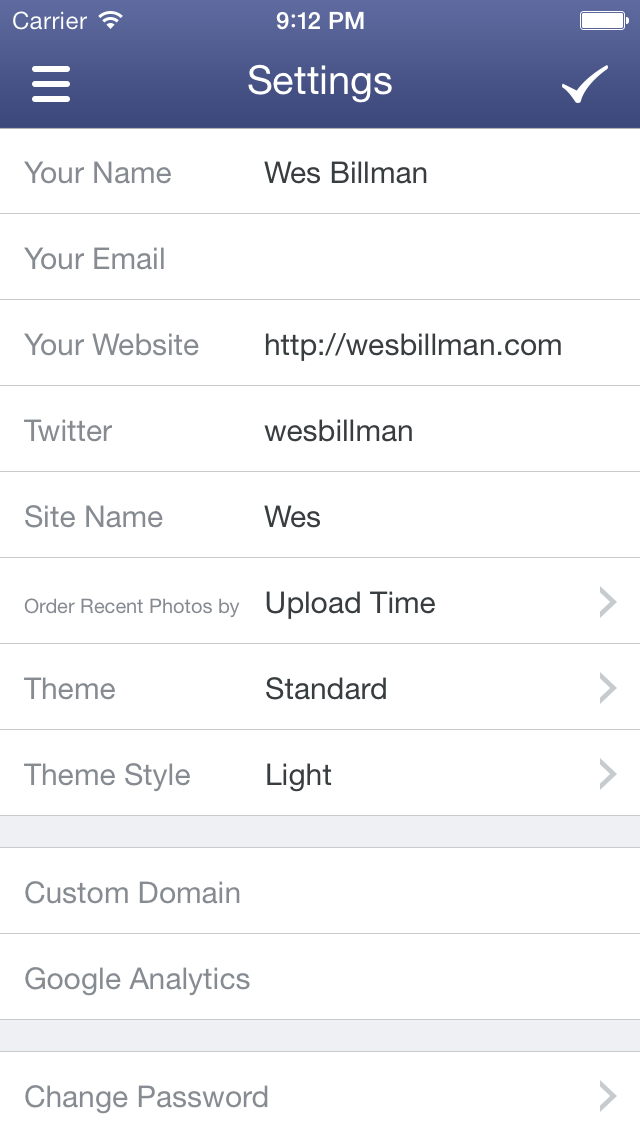Choose the Standard theme value
The image size is (640, 1136).
[x=326, y=689]
